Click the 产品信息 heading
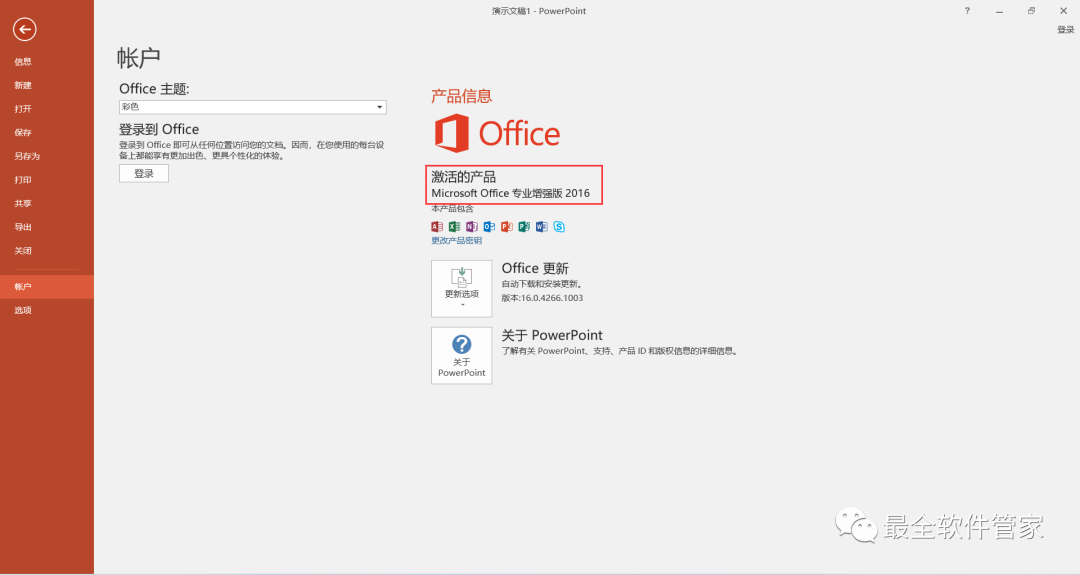 (x=461, y=96)
